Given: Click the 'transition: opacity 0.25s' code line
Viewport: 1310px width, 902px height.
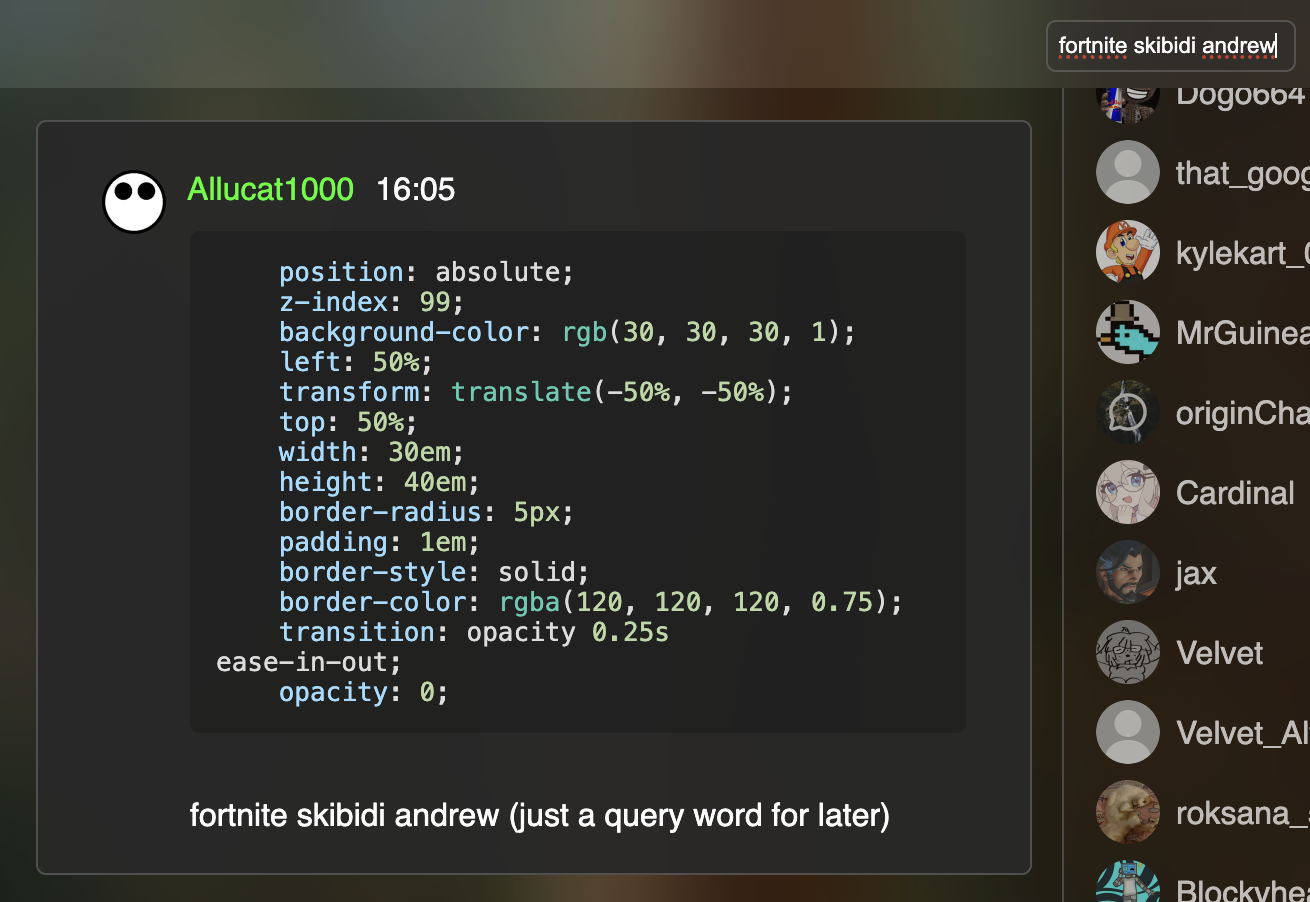Looking at the screenshot, I should pyautogui.click(x=474, y=632).
